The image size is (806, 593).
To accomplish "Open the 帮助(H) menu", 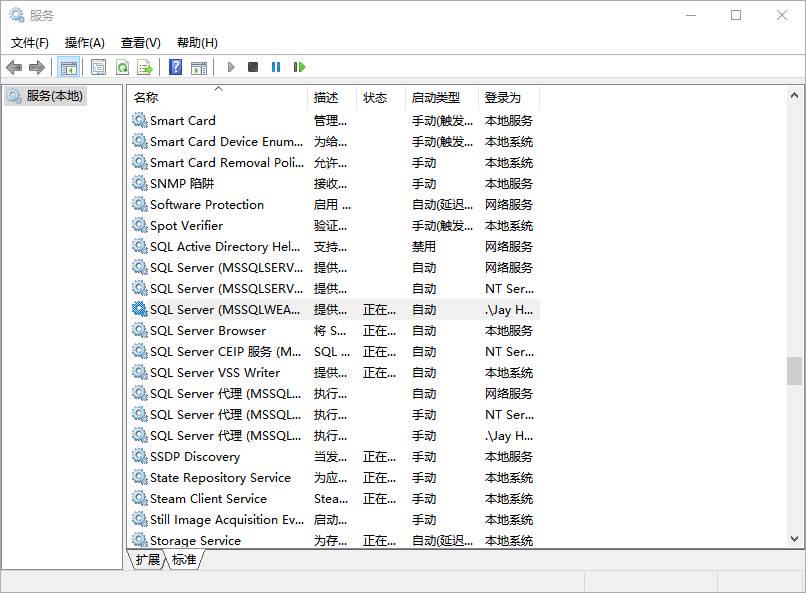I will [197, 43].
